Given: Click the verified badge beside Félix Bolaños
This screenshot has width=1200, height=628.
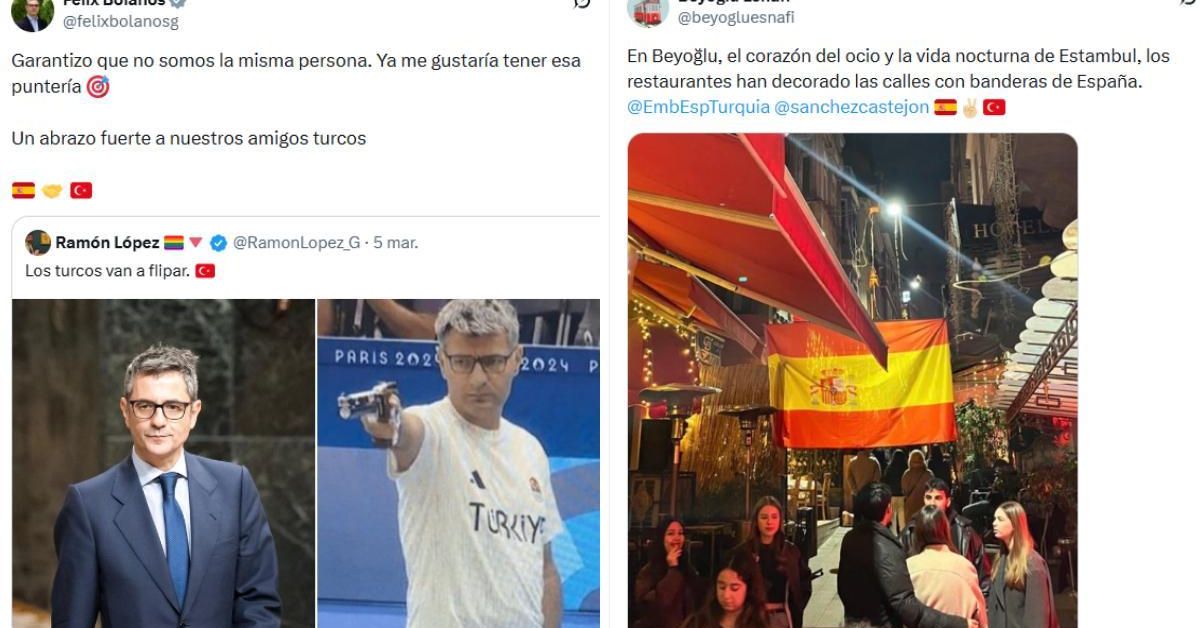Looking at the screenshot, I should 178,3.
